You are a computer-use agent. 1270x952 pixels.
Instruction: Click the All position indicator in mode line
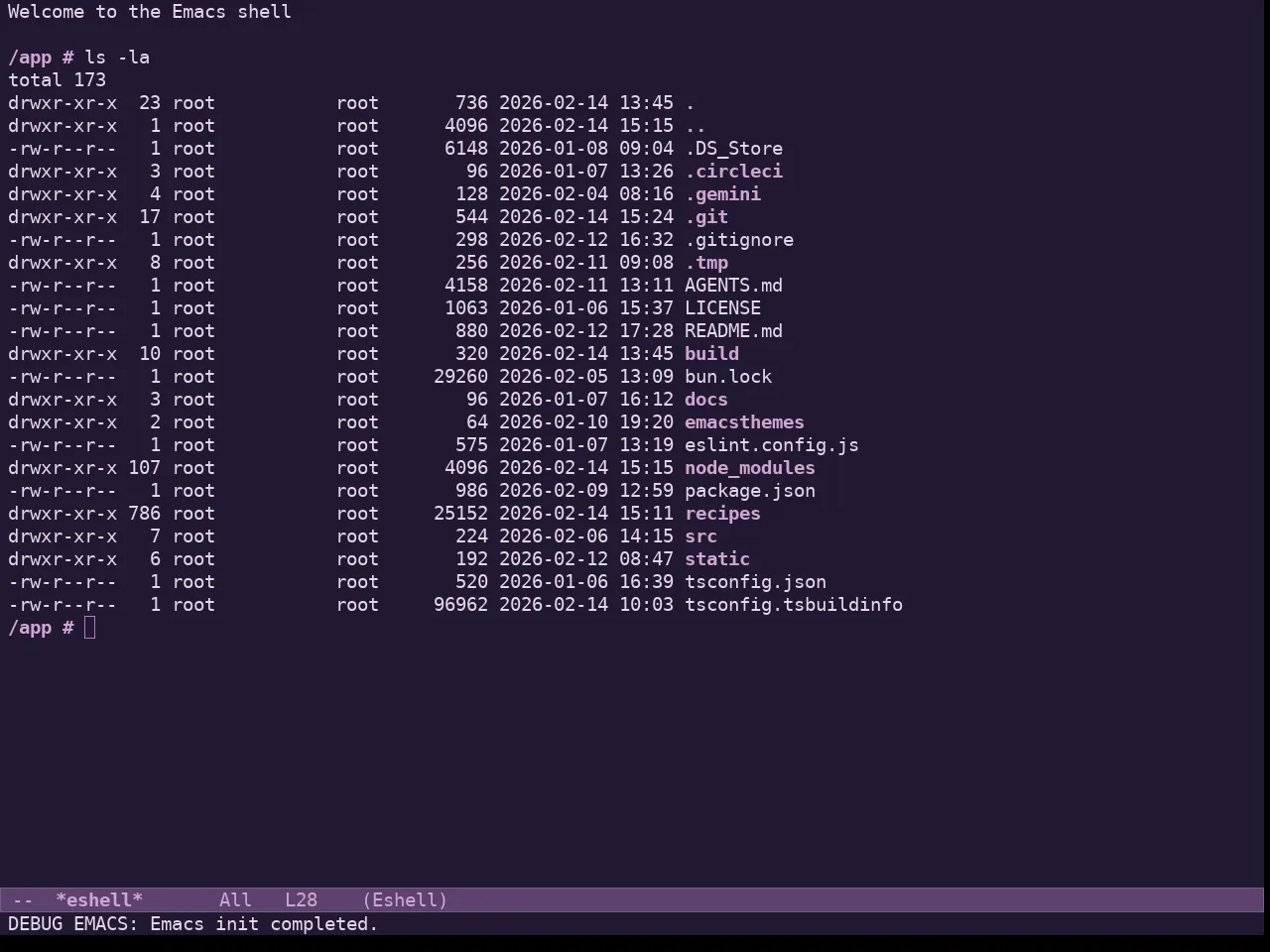coord(235,900)
